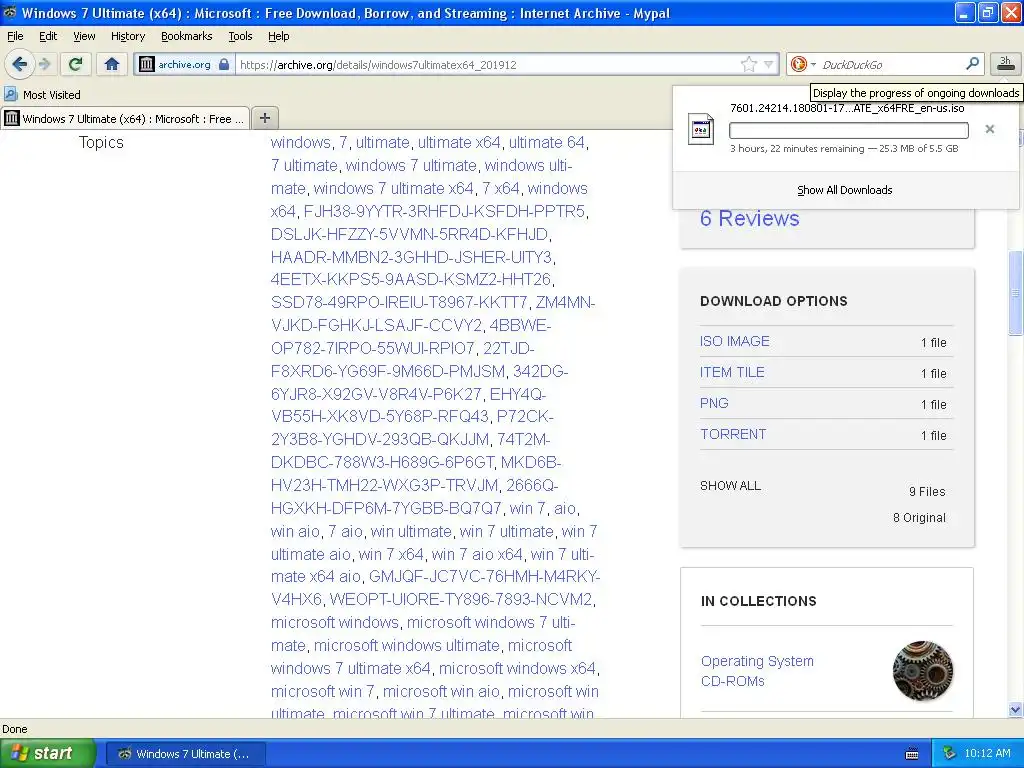
Task: Click the '8 Original' text
Action: click(x=919, y=517)
